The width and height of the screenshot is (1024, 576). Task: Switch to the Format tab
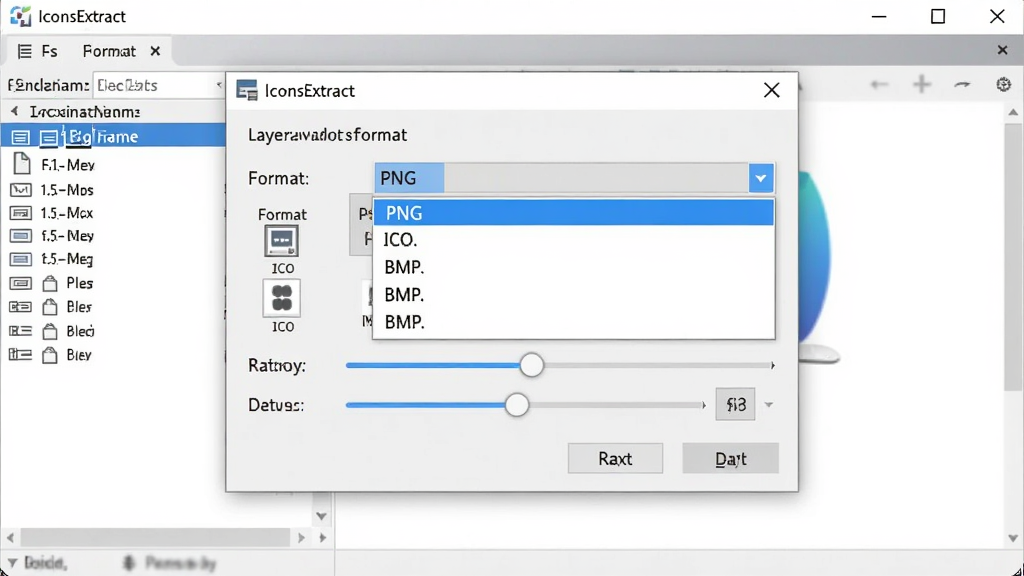pyautogui.click(x=109, y=51)
